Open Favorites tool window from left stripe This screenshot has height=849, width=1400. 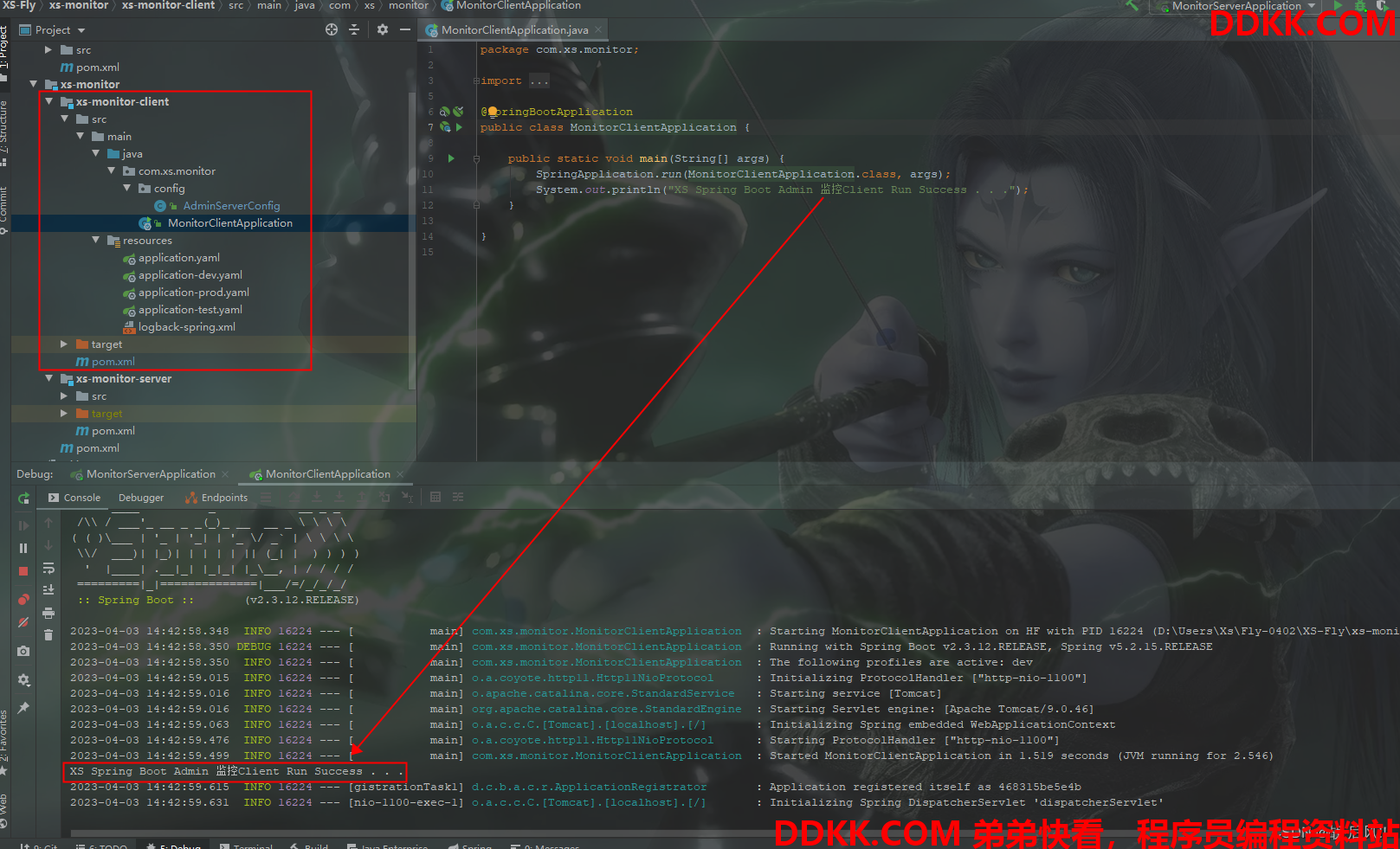pos(4,741)
